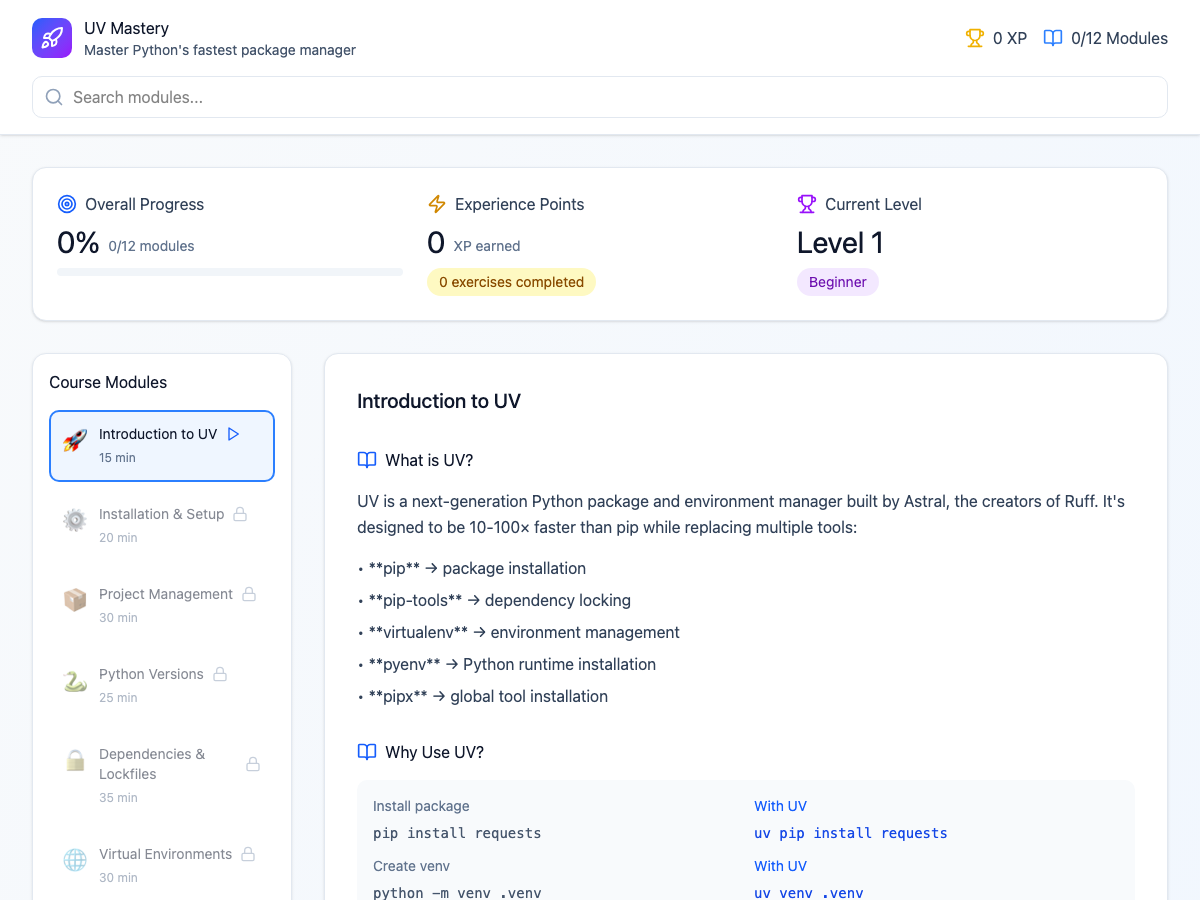Open the Virtual Environments module

pyautogui.click(x=162, y=866)
